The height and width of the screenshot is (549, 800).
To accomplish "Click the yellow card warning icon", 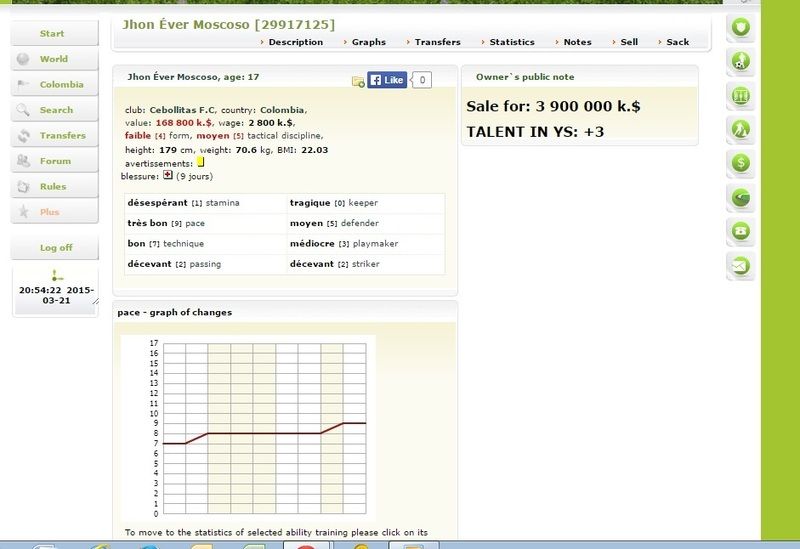I will coord(200,162).
